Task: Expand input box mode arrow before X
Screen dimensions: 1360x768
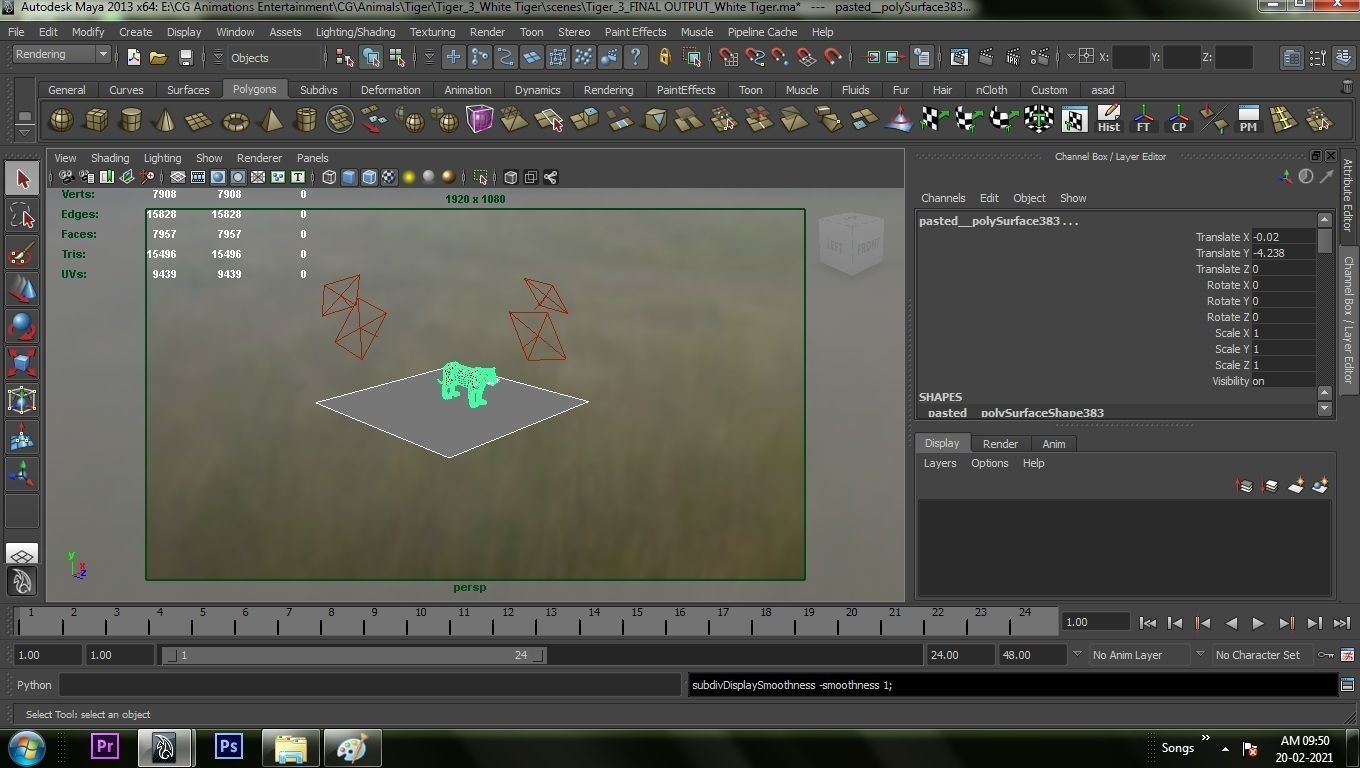Action: tap(1071, 57)
